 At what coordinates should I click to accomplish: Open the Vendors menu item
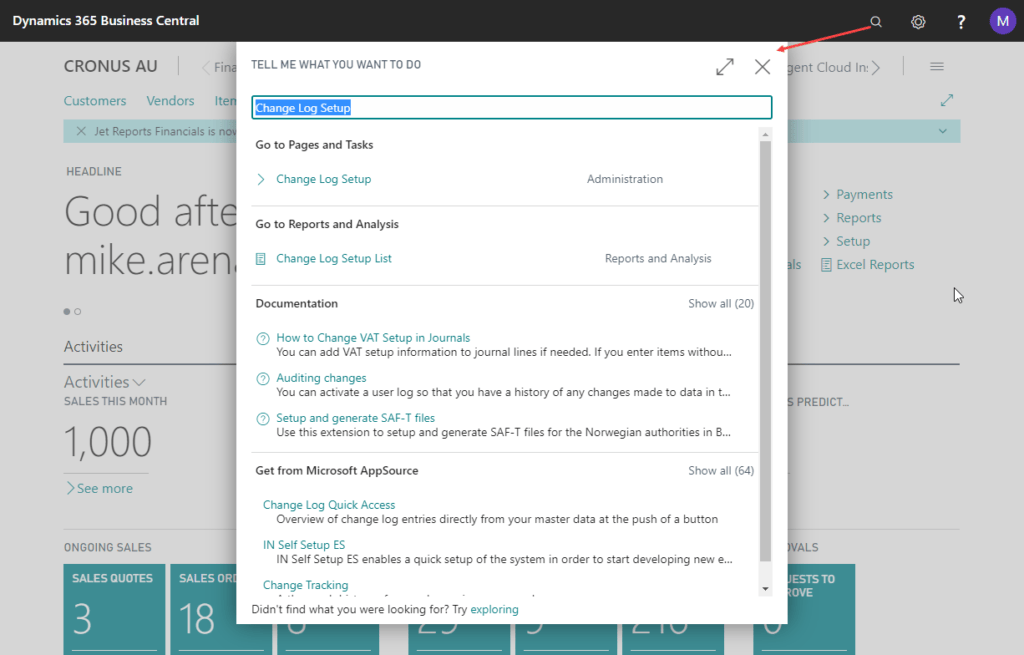pyautogui.click(x=170, y=101)
